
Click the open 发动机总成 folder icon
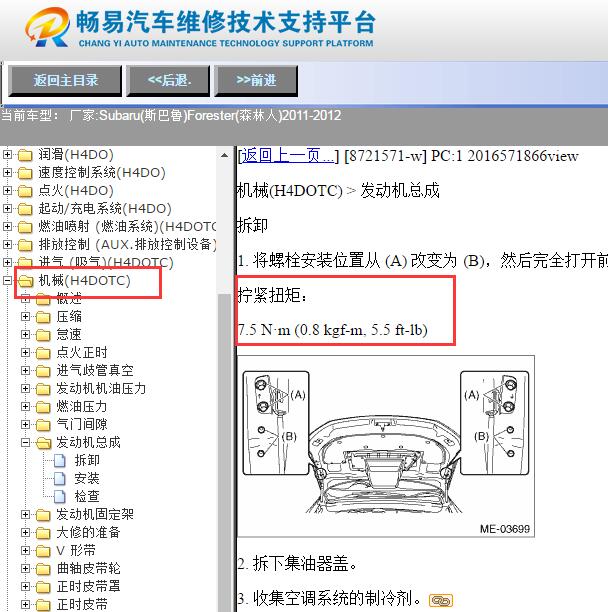(x=44, y=443)
